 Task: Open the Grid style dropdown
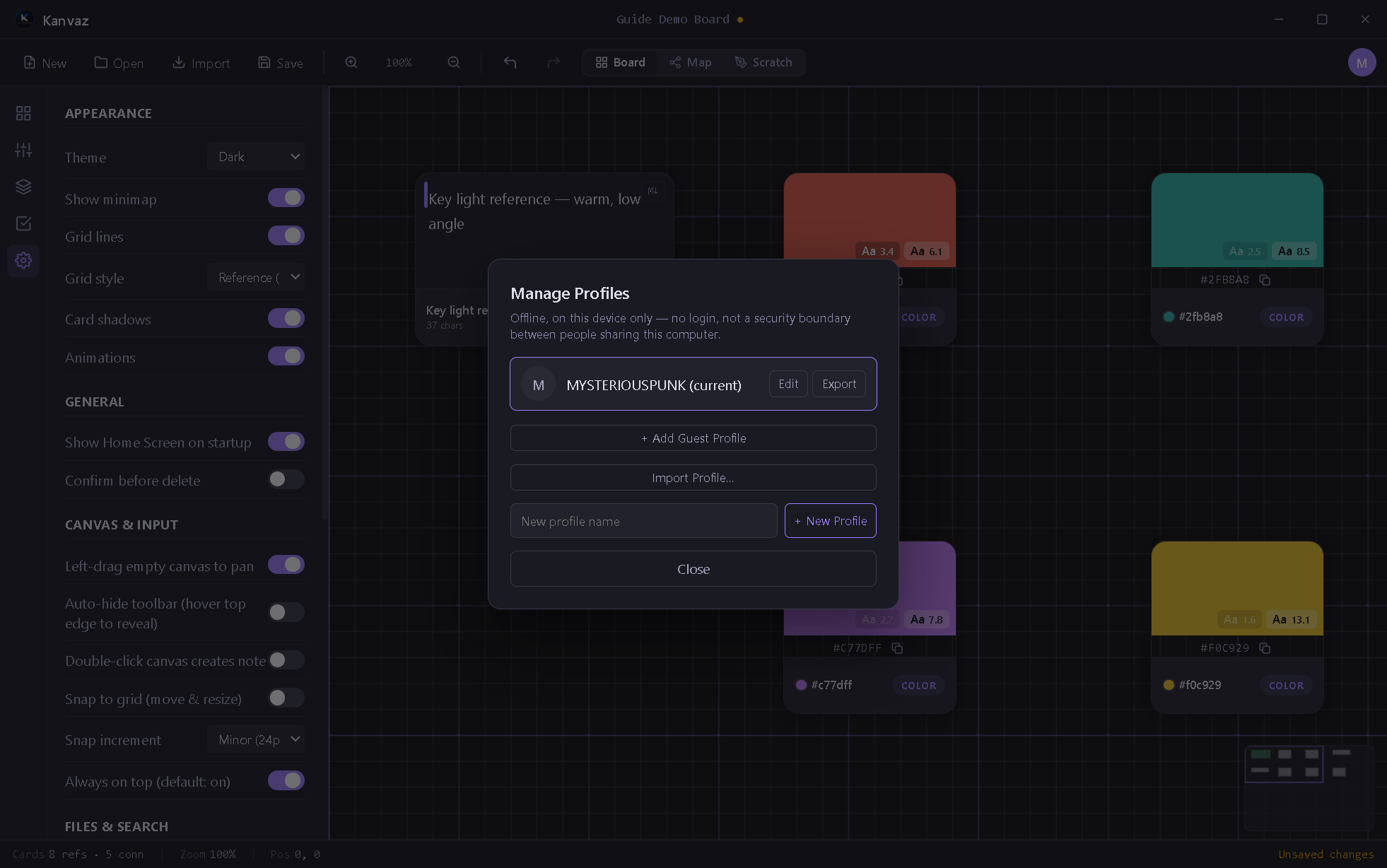tap(256, 277)
